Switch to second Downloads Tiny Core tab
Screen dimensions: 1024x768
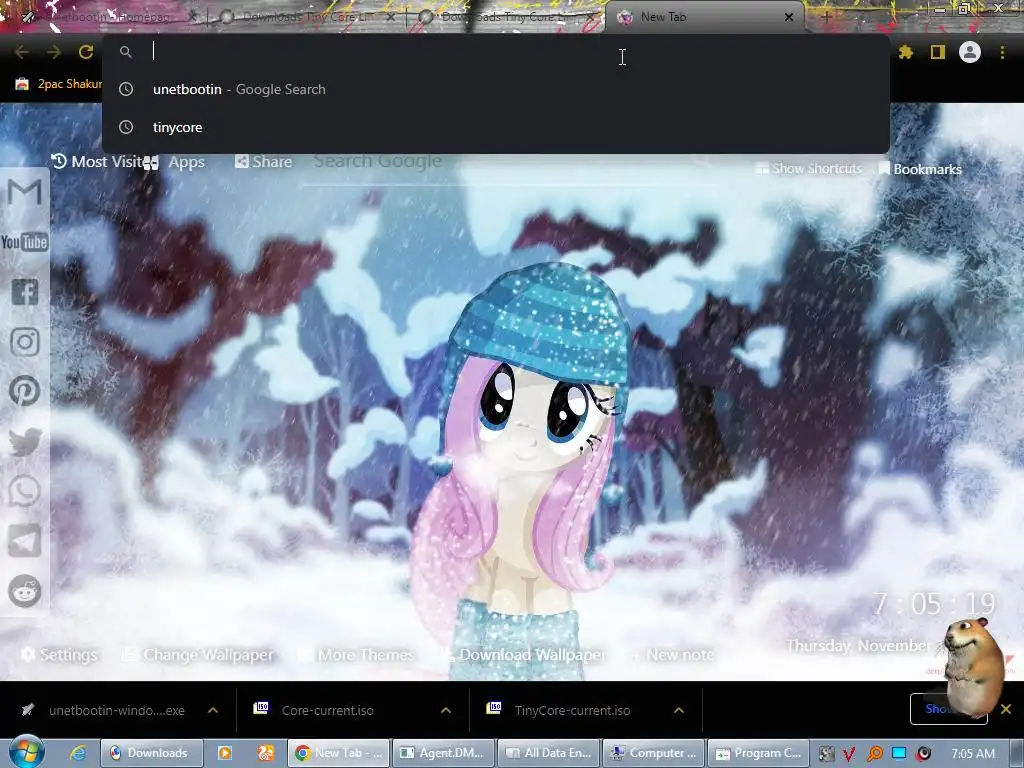tap(506, 17)
